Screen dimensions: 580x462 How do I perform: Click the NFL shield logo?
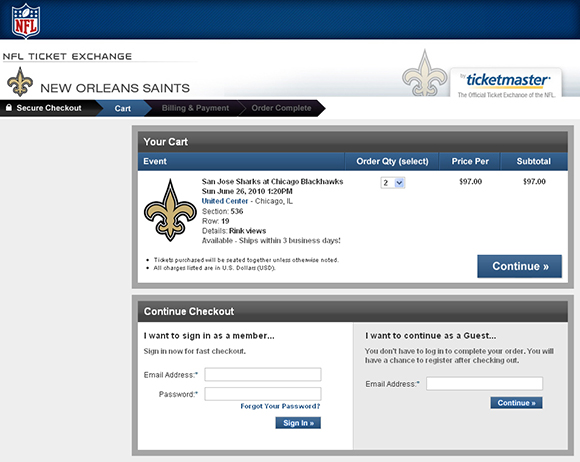(26, 21)
